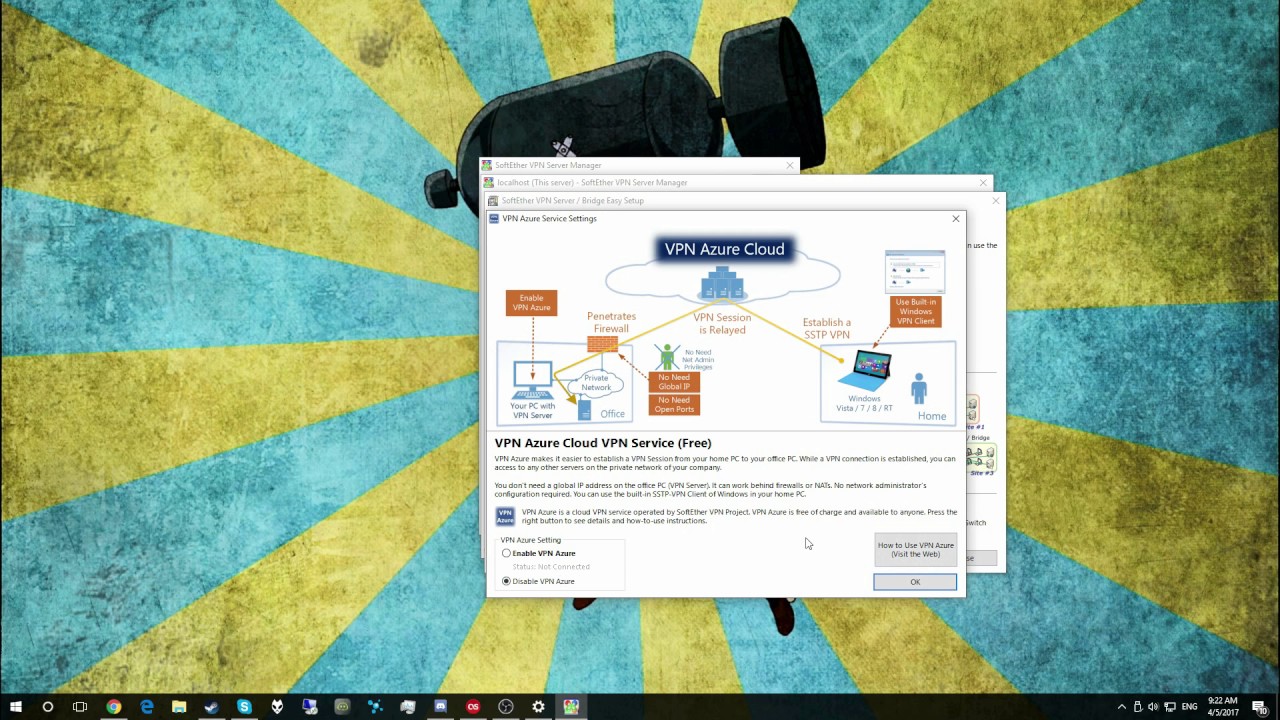Click the orange Enable VPN Azure diagram label

tap(532, 303)
